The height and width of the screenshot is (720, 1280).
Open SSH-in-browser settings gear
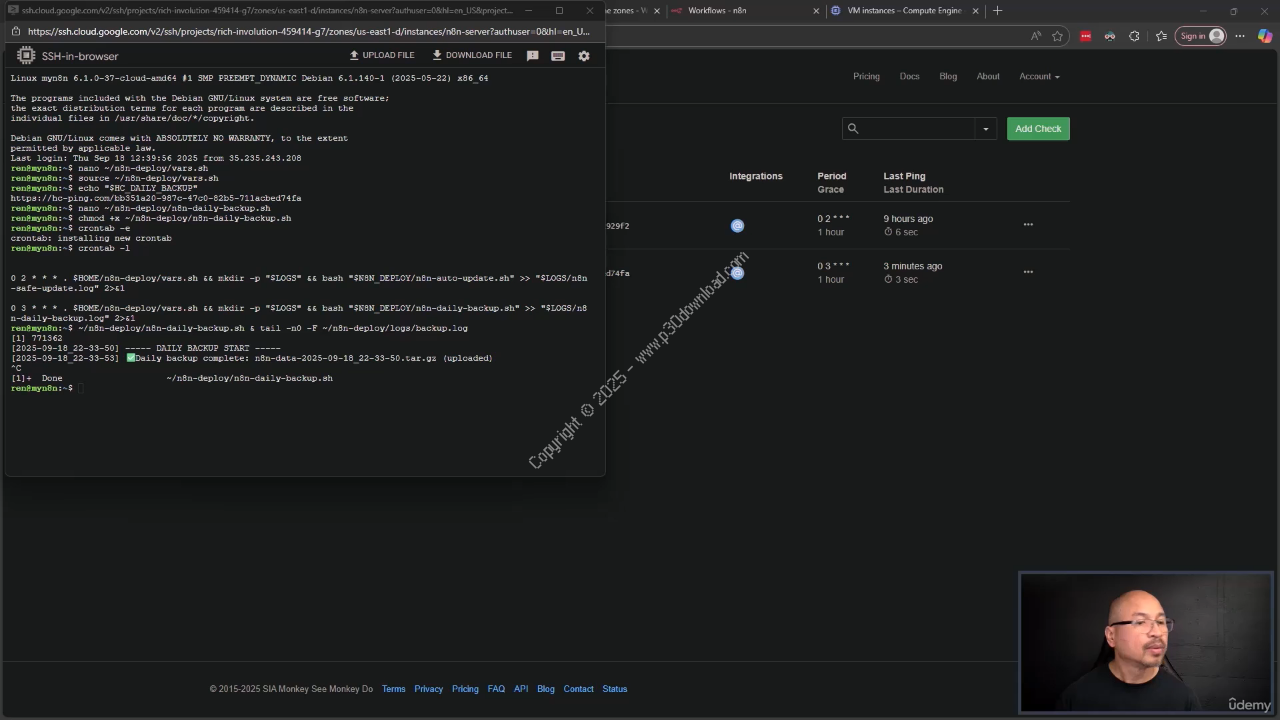click(584, 56)
